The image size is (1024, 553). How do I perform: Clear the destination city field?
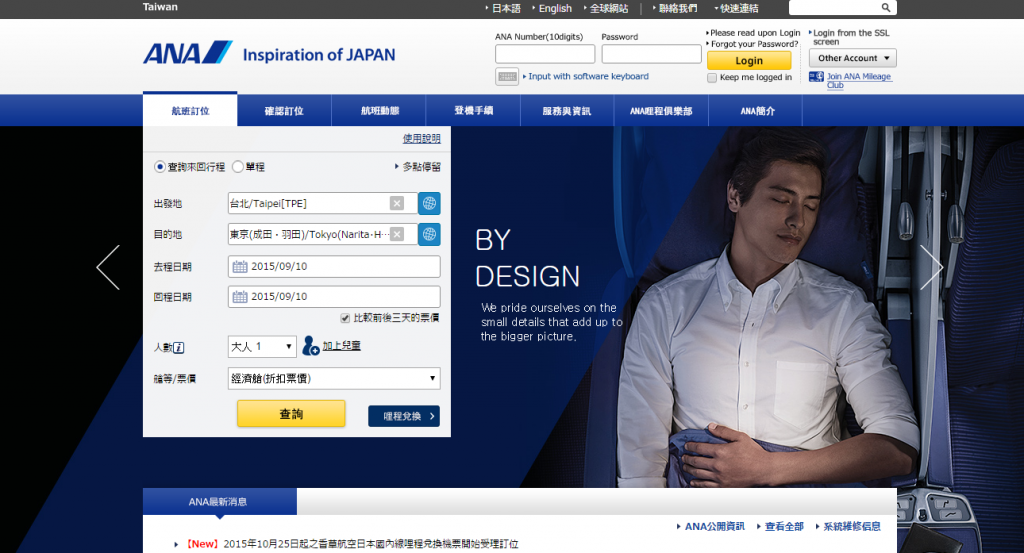tap(396, 234)
